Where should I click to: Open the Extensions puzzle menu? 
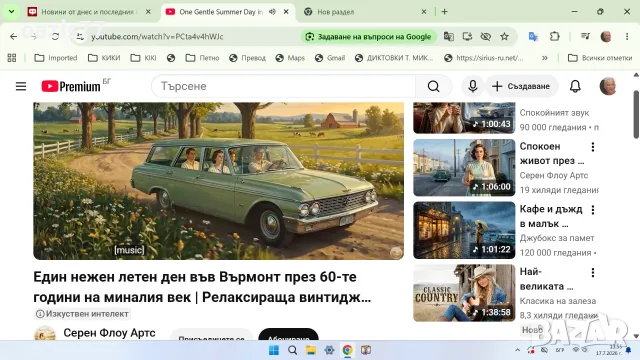tap(554, 37)
